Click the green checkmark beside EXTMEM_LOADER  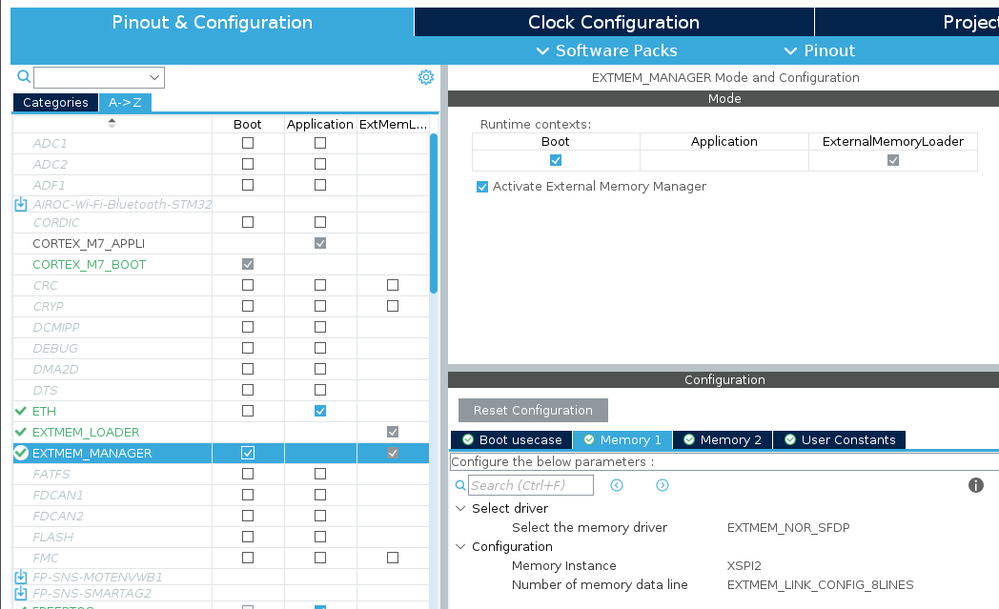[x=20, y=432]
